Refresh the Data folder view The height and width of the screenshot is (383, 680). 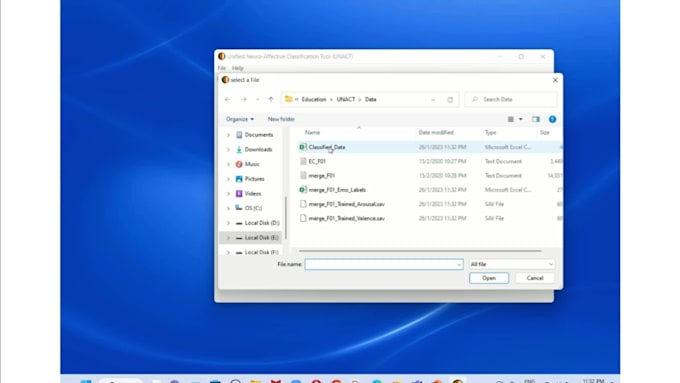pyautogui.click(x=450, y=99)
